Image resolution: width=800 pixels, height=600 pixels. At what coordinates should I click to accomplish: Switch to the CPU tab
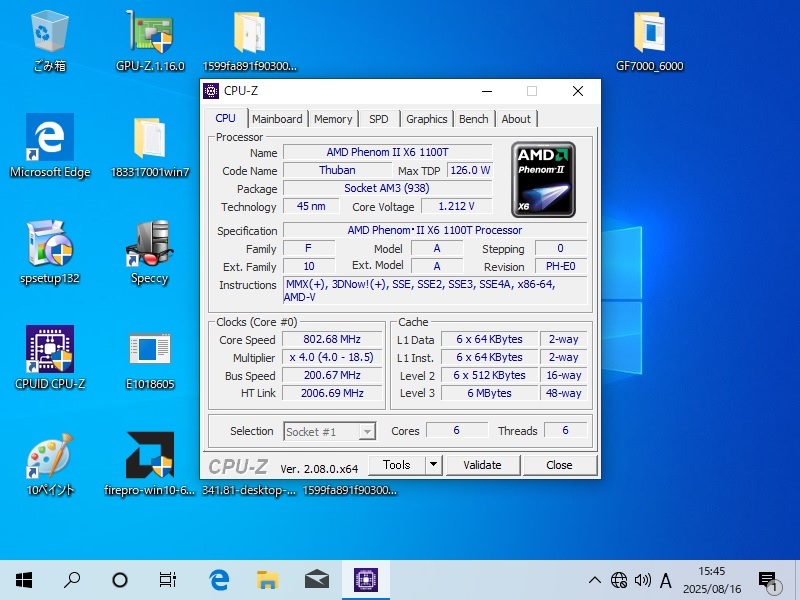click(x=226, y=118)
